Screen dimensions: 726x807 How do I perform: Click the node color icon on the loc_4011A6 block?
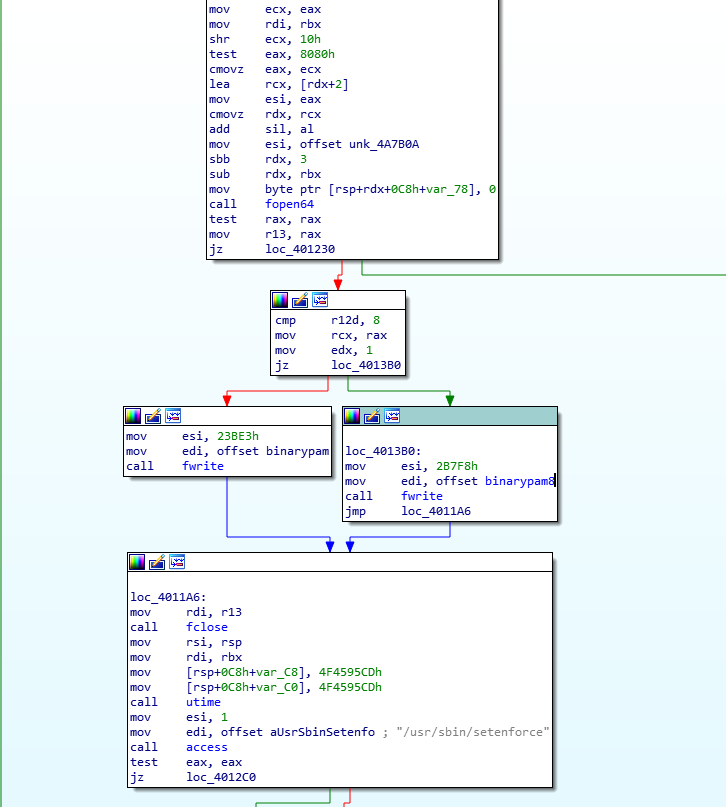(137, 562)
